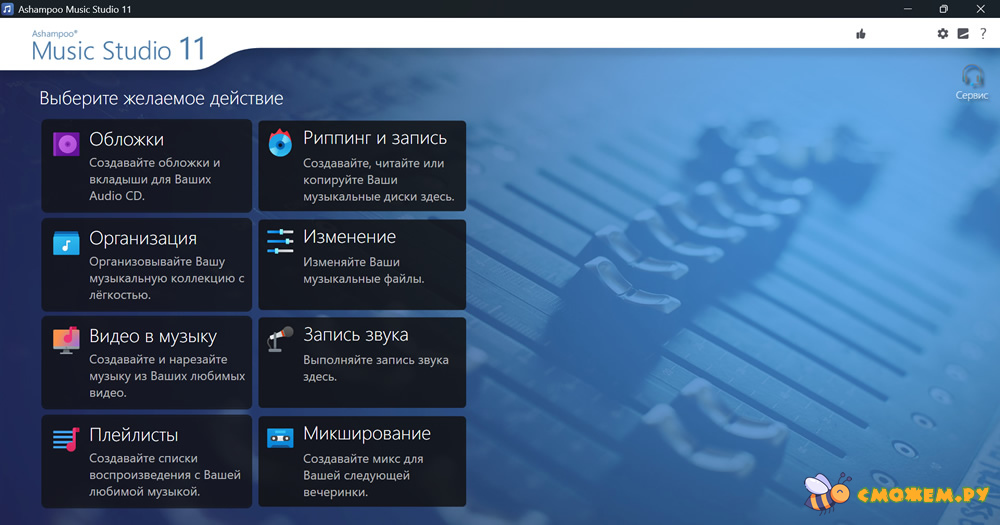Open the Видео в музыку tile title
The image size is (1000, 525).
153,336
